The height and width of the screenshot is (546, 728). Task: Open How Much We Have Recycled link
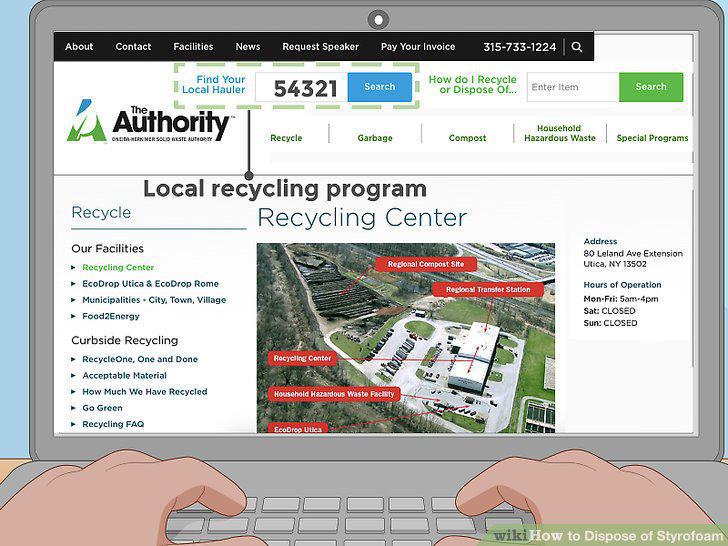pos(145,392)
